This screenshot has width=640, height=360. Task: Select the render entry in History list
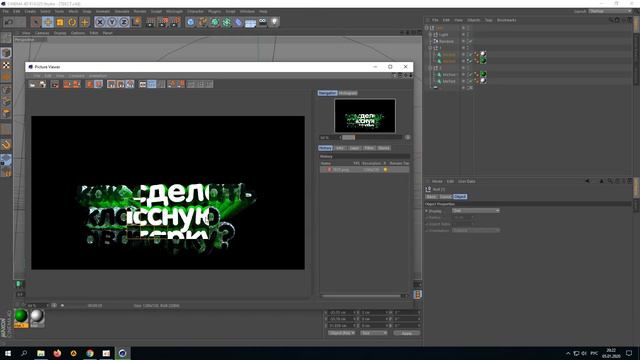click(x=364, y=169)
